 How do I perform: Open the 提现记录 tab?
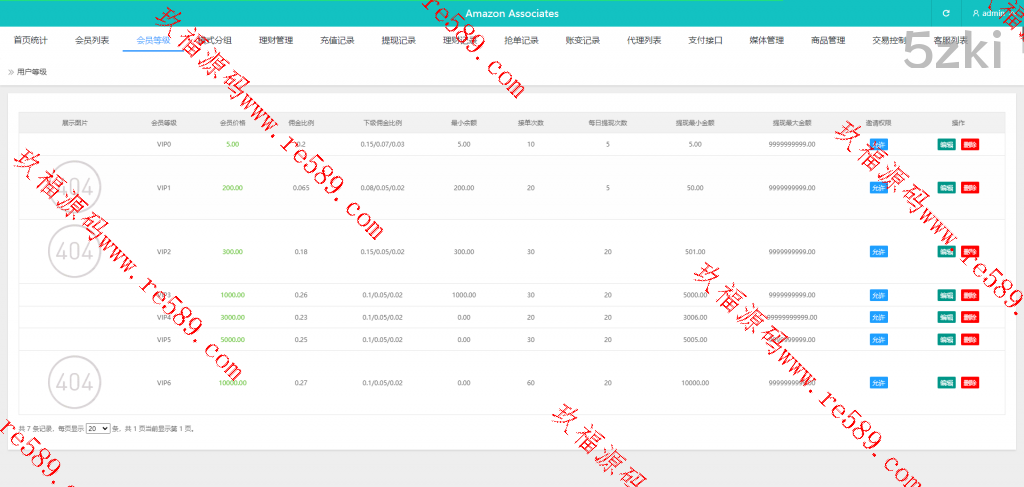399,41
